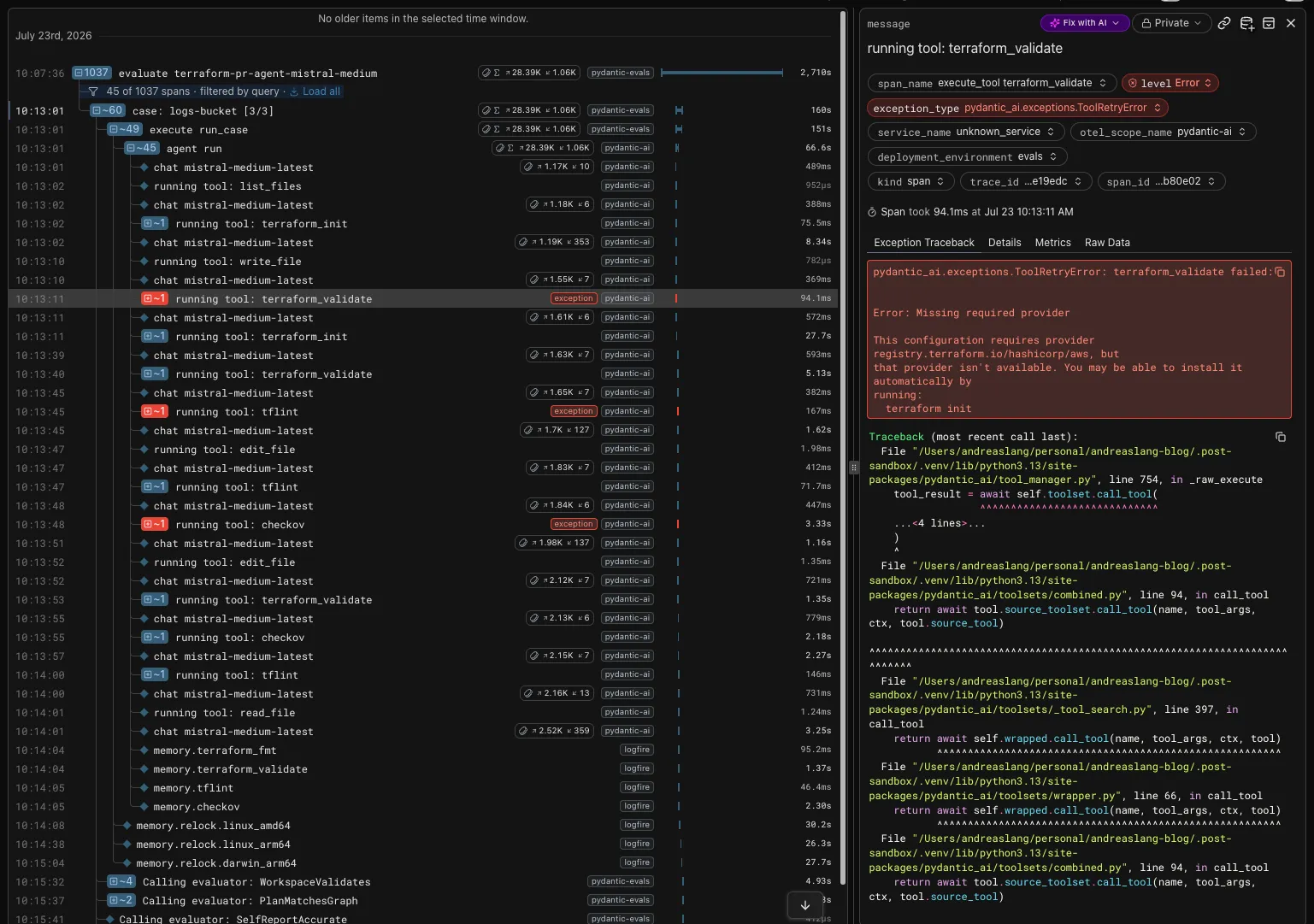Open the deployment_environment evals pill
Viewport: 1314px width, 924px height.
pos(968,156)
